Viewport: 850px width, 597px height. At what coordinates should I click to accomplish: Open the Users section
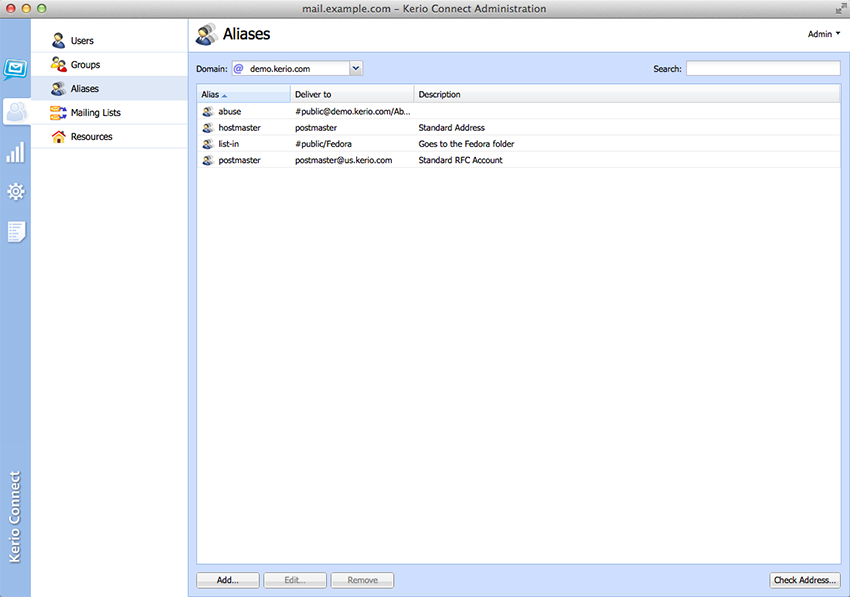(x=82, y=41)
